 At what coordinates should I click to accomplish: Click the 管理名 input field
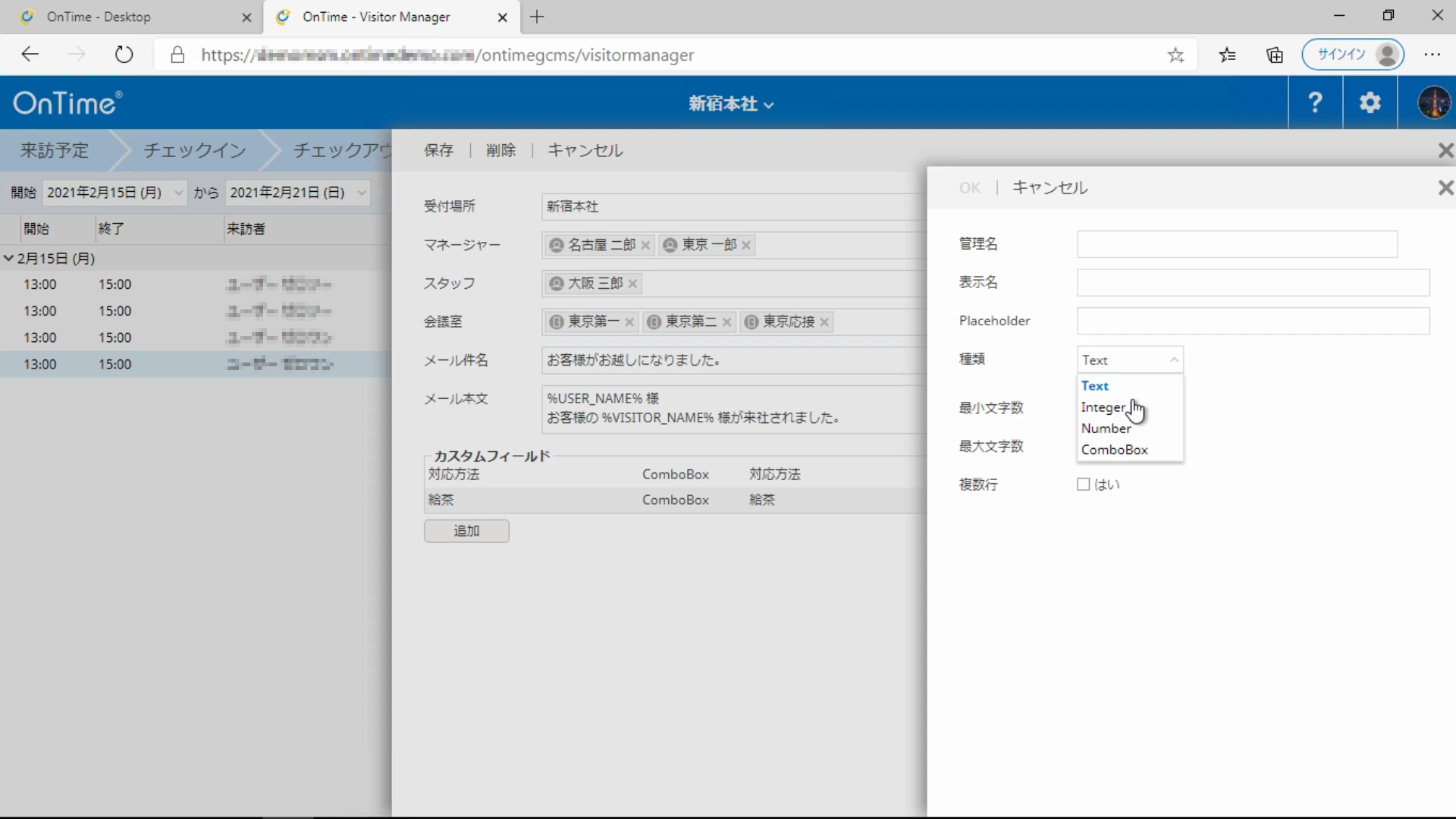coord(1236,244)
